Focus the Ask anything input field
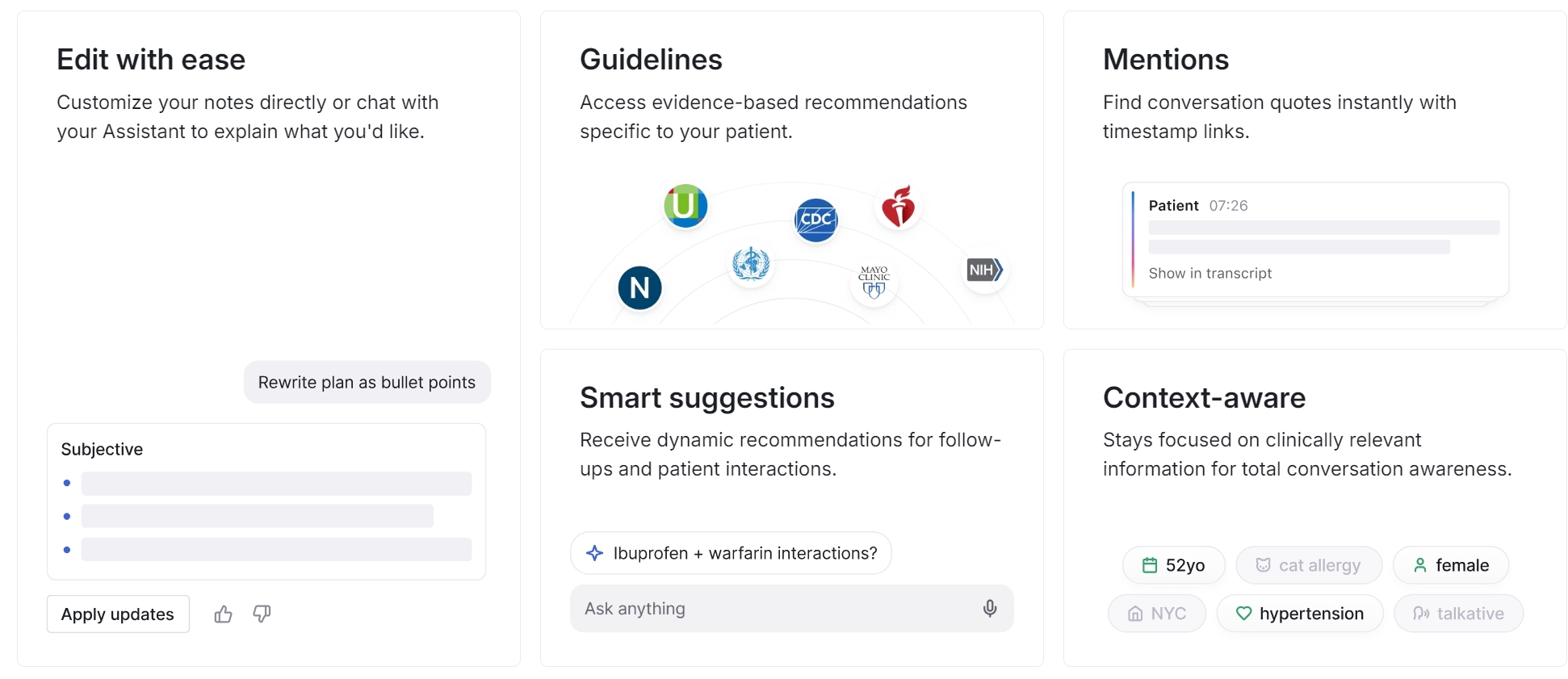1568x679 pixels. pos(775,609)
